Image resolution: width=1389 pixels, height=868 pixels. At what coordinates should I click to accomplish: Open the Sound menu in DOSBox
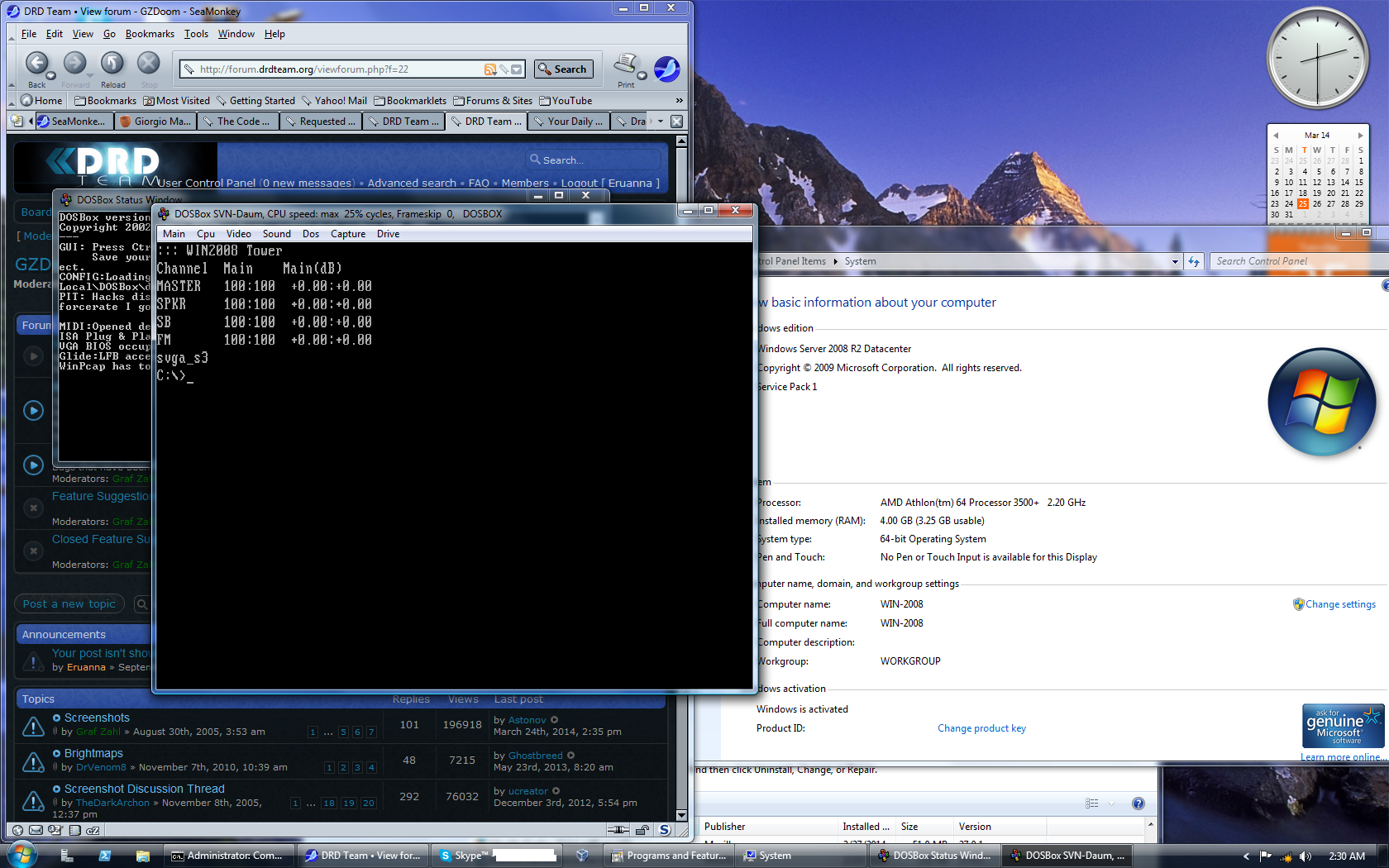click(x=276, y=234)
